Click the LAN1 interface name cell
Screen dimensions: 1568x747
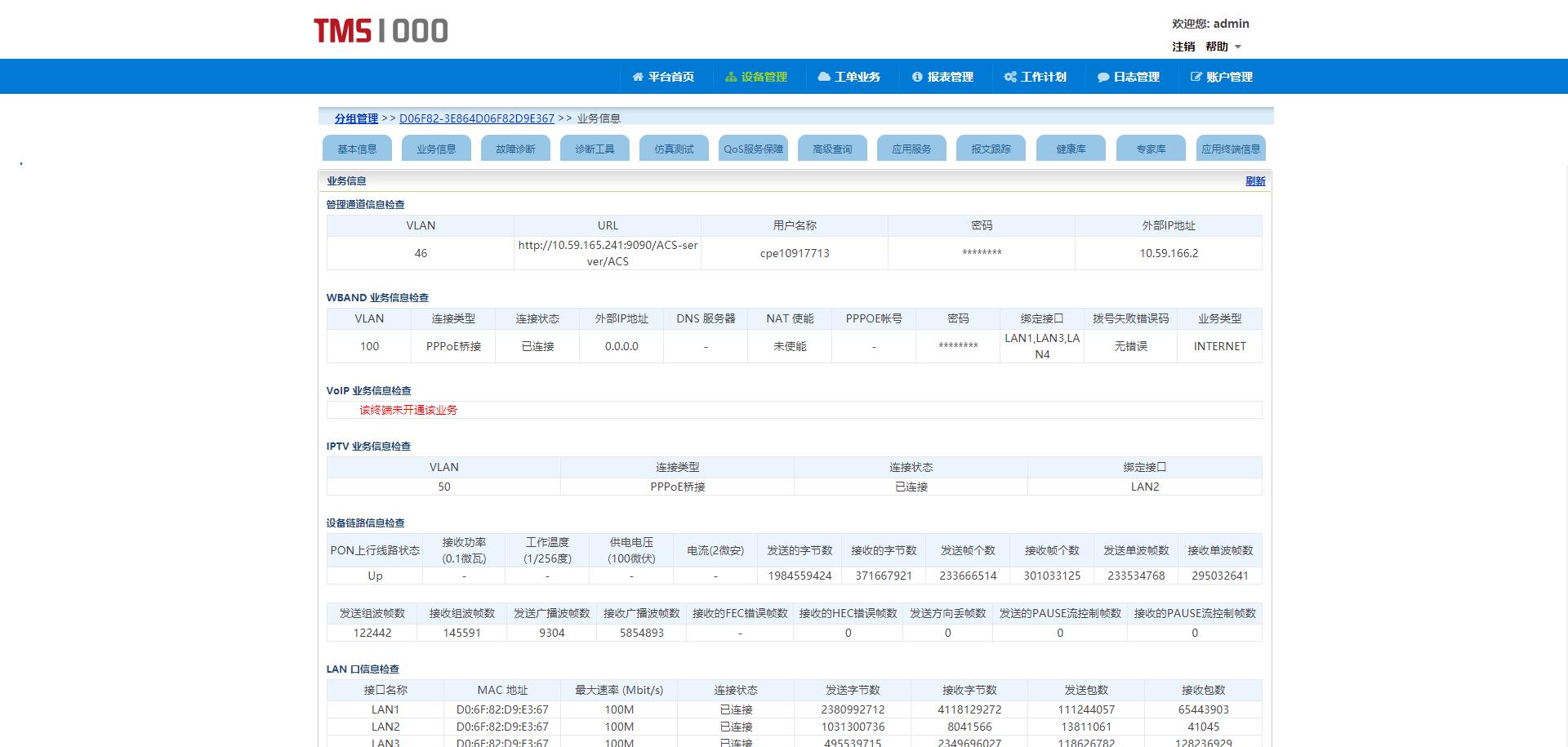click(x=385, y=709)
